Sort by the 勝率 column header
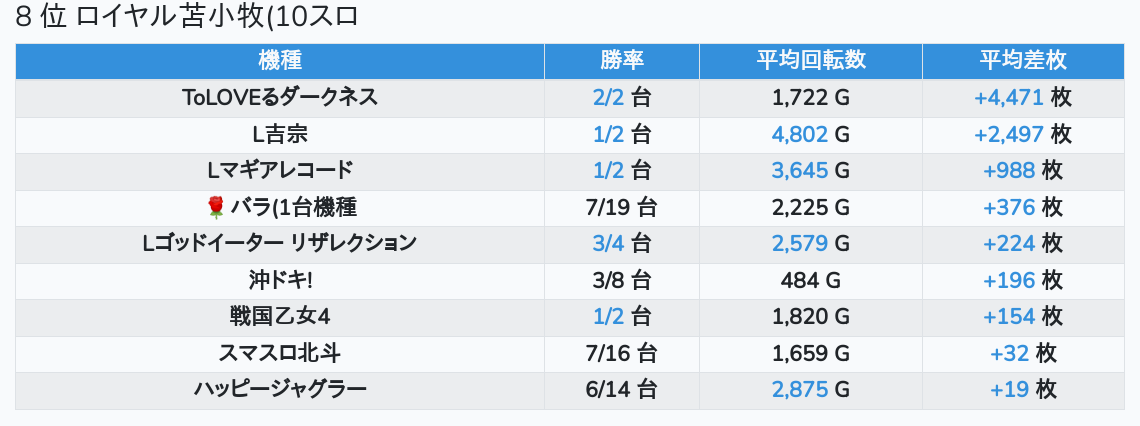The height and width of the screenshot is (426, 1140). [622, 61]
